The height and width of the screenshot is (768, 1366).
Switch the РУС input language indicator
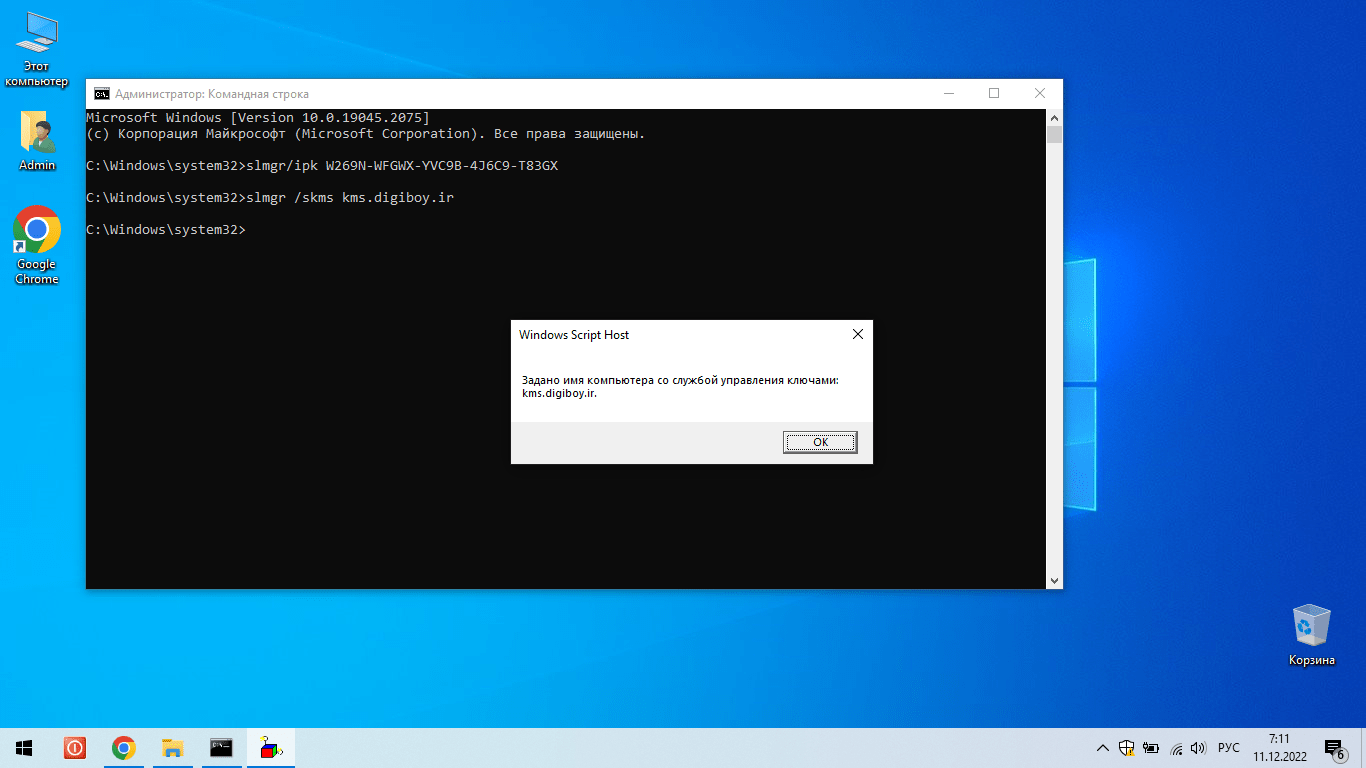(1229, 748)
